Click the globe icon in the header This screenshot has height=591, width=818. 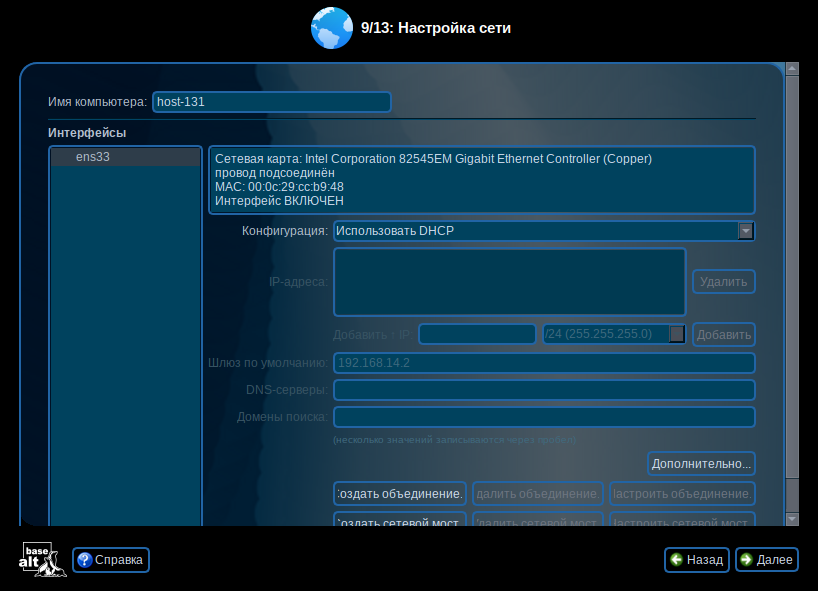pyautogui.click(x=332, y=27)
